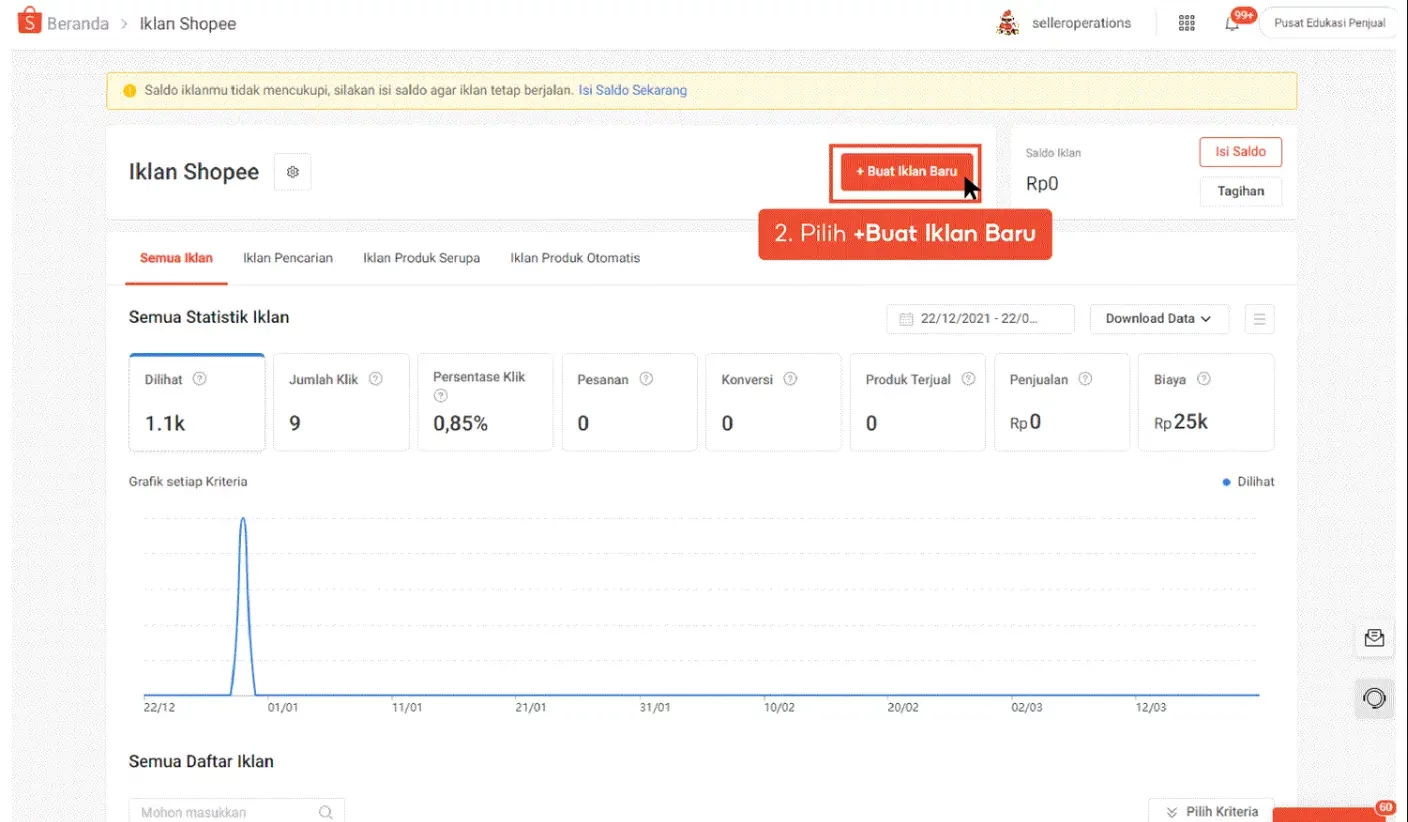
Task: Click the search magnifier in the ad search box
Action: [x=325, y=810]
